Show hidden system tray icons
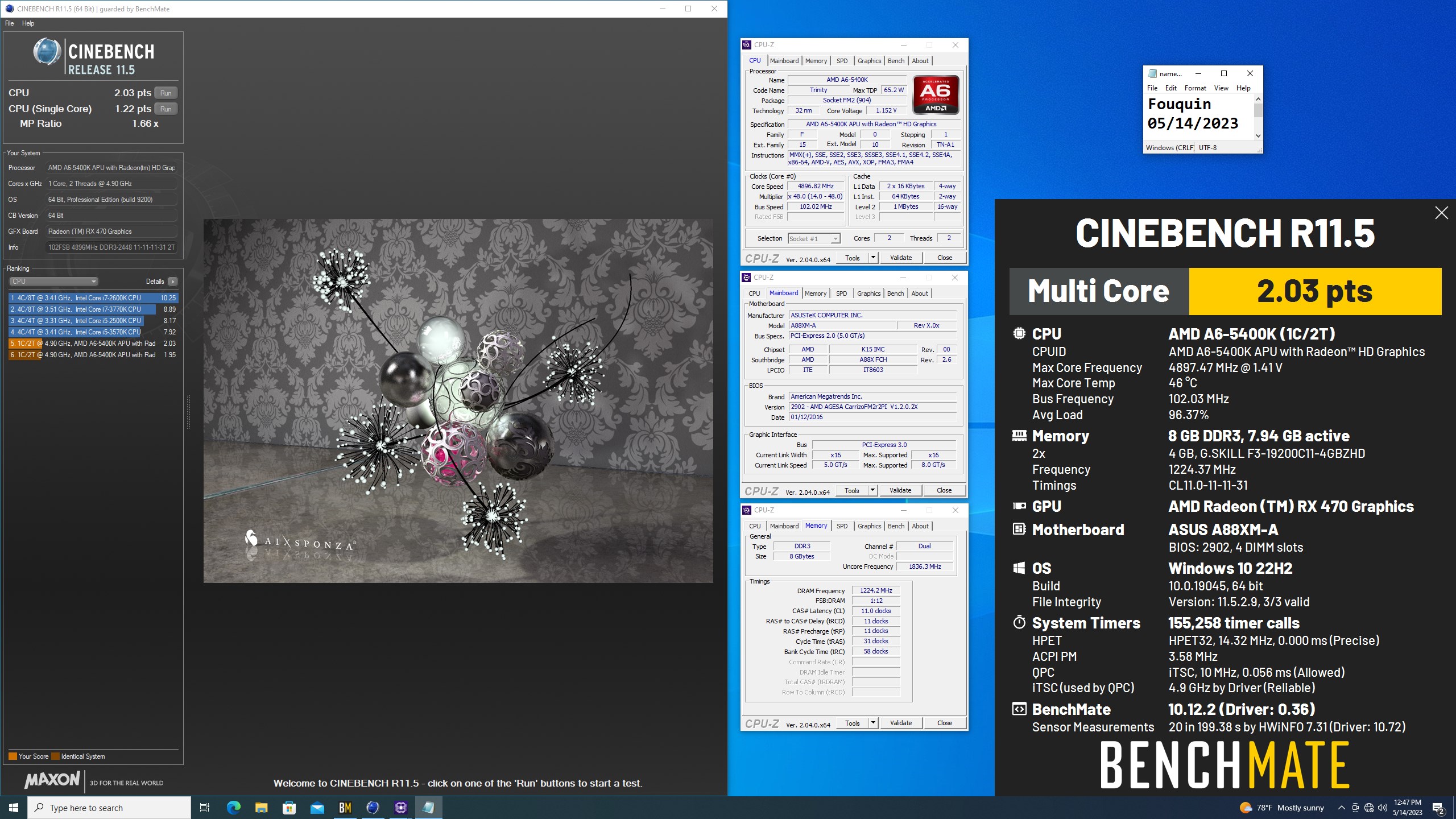 (x=1341, y=808)
